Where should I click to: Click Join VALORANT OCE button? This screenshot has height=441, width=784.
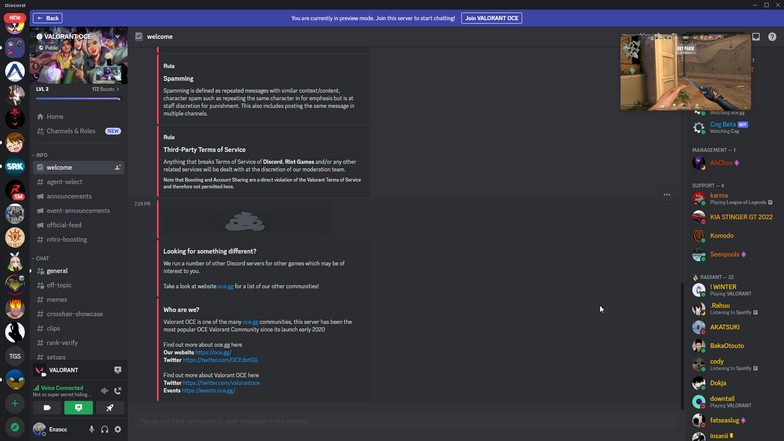point(492,18)
